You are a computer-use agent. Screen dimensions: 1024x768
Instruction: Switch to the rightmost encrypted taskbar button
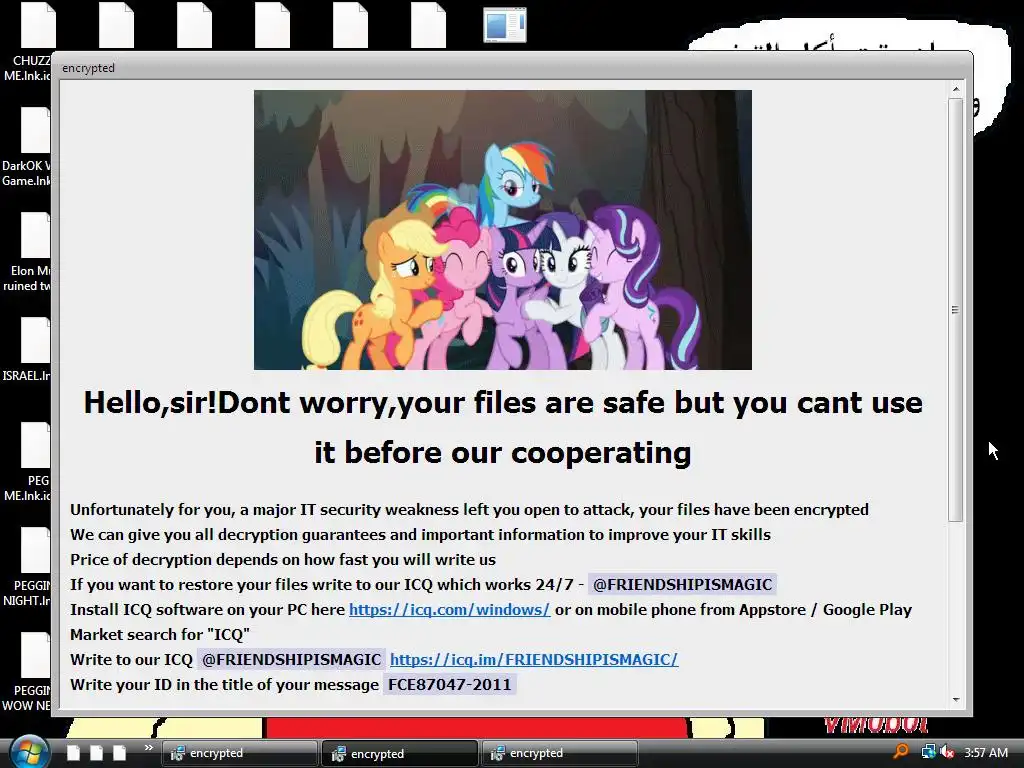(x=559, y=753)
